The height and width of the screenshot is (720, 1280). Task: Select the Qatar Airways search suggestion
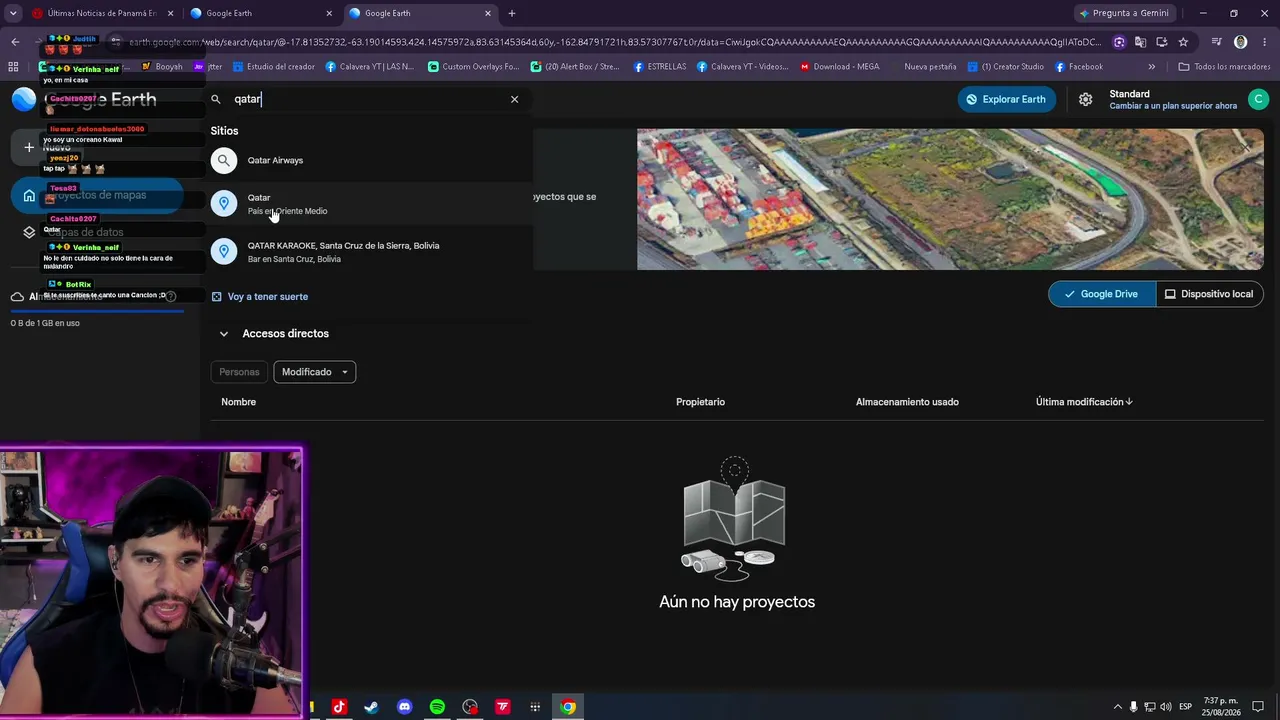pos(370,160)
